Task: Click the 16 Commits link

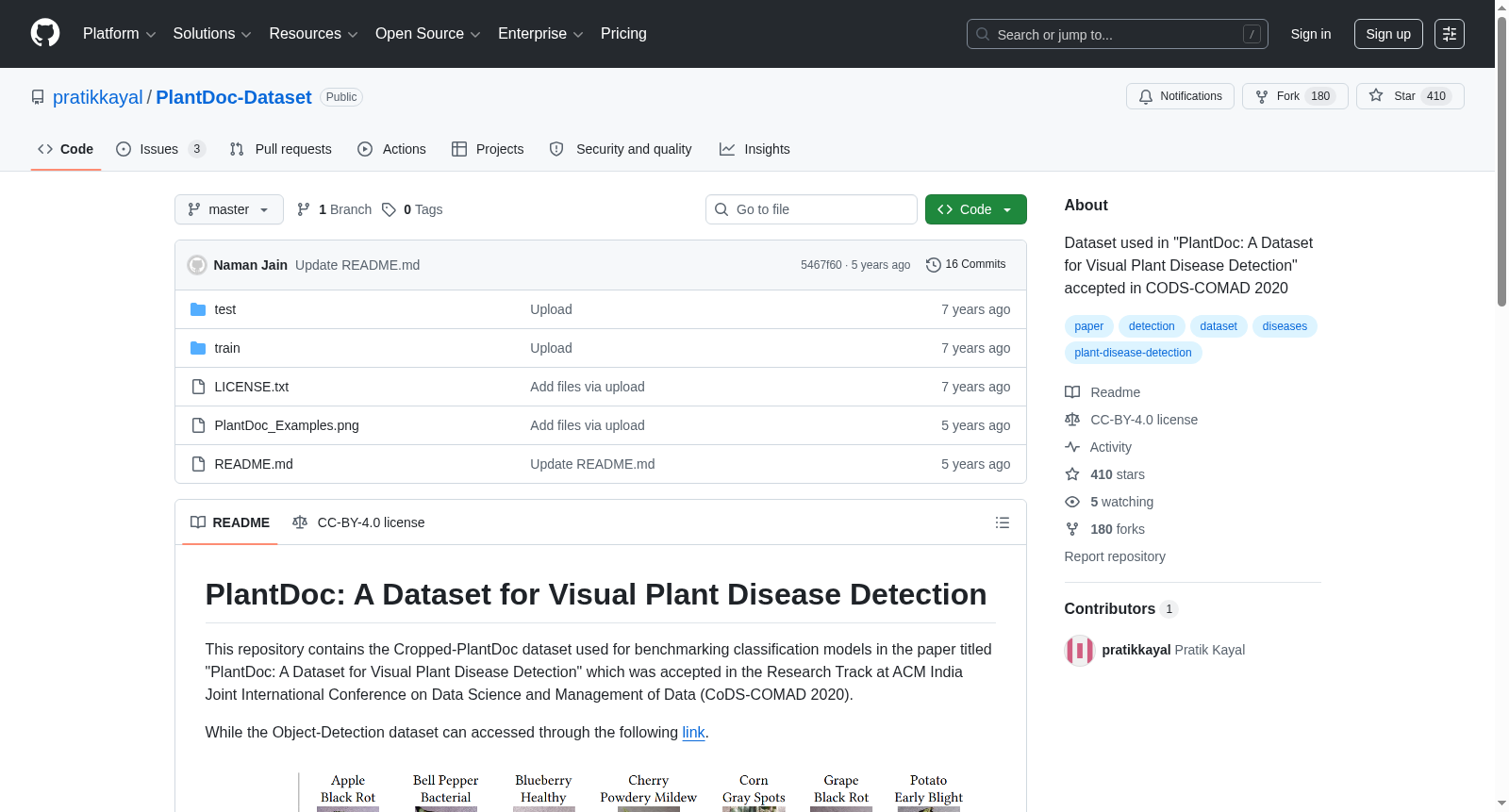Action: point(967,265)
